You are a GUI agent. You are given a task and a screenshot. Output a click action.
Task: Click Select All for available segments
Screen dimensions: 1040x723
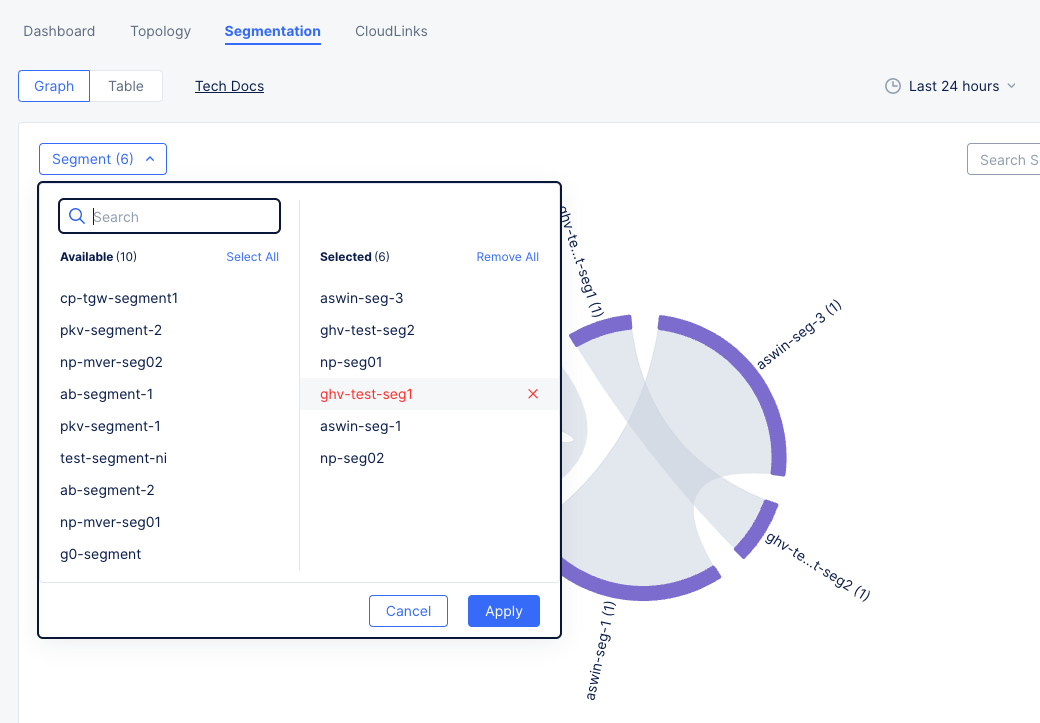pos(252,256)
